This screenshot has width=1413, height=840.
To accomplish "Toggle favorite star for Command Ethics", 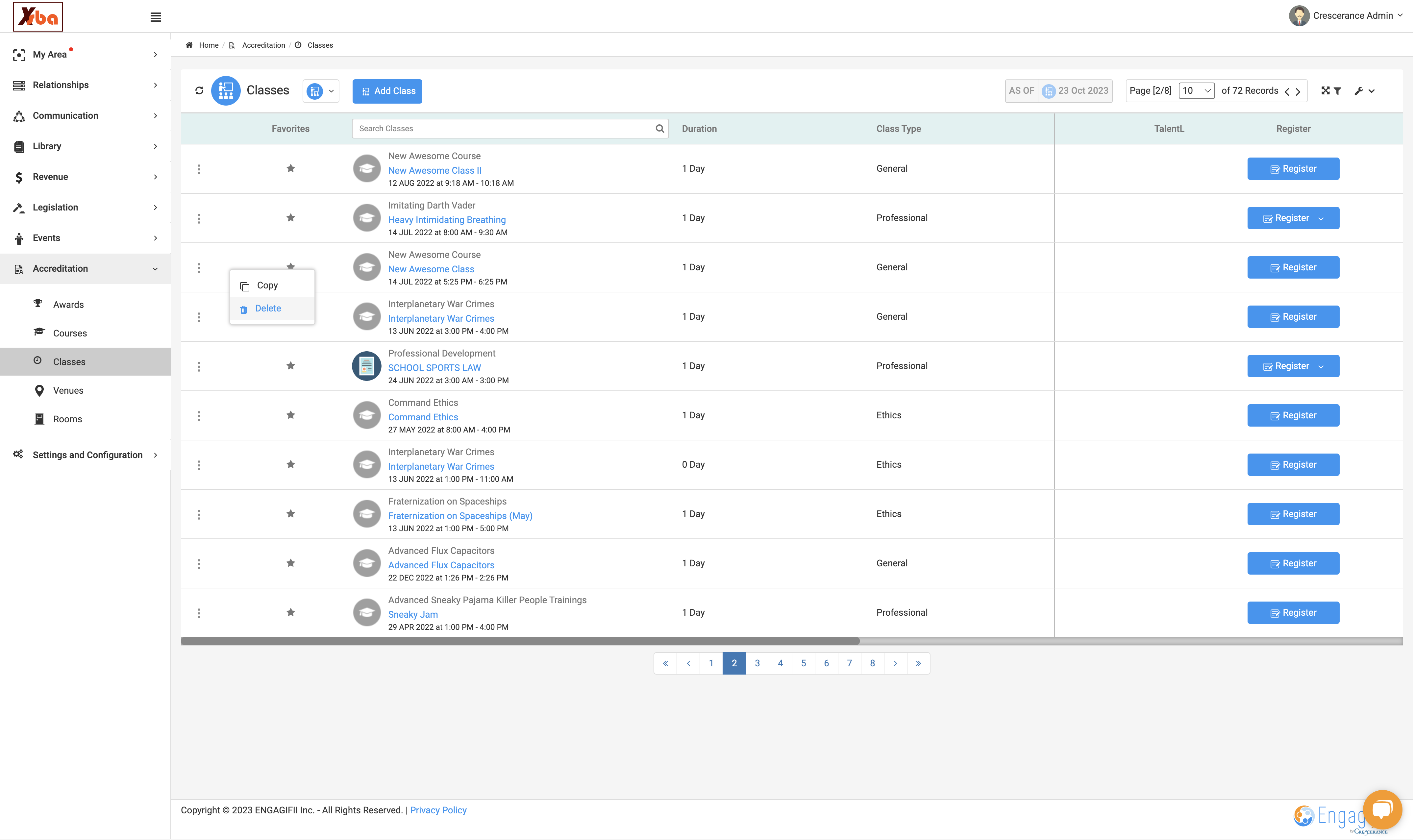I will point(290,415).
